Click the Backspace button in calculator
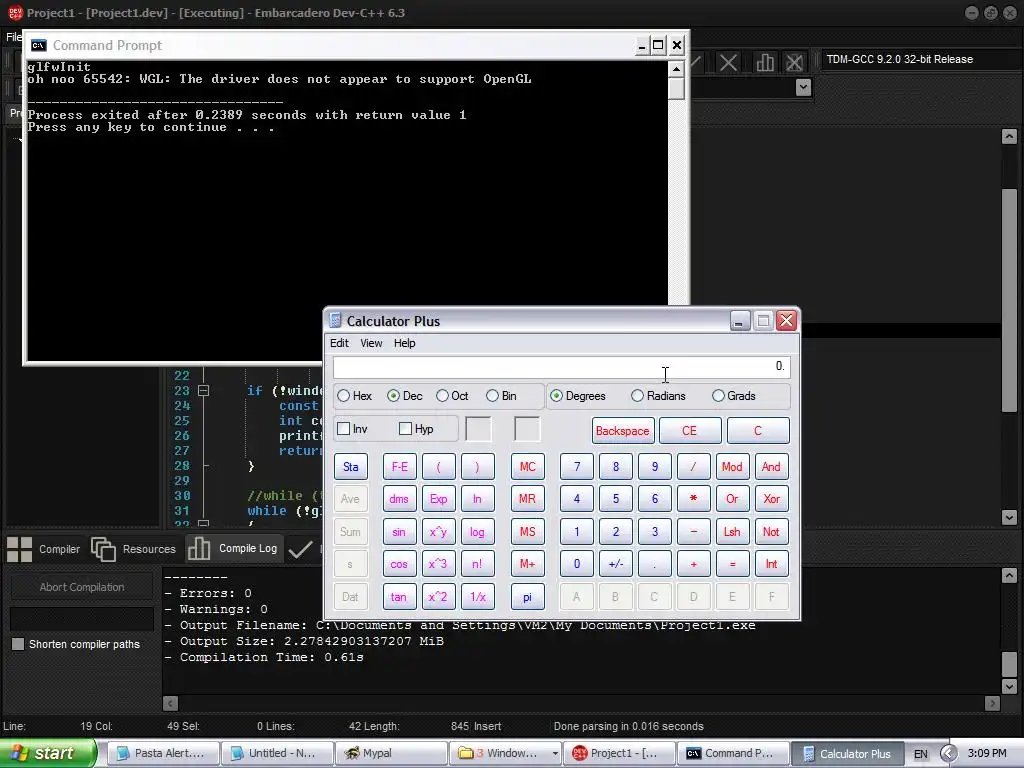This screenshot has width=1024, height=768. coord(622,431)
